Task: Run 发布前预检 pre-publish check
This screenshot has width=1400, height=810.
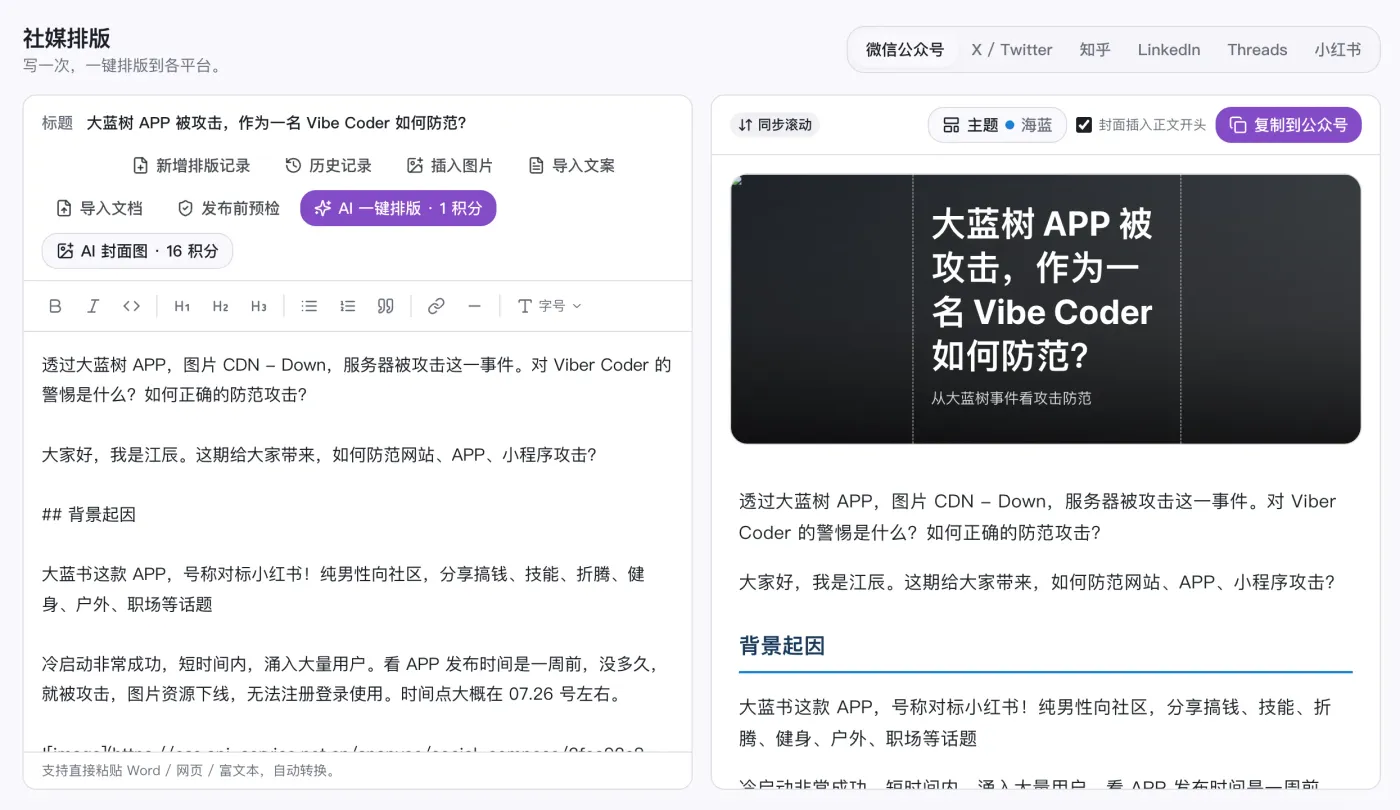Action: pos(228,208)
